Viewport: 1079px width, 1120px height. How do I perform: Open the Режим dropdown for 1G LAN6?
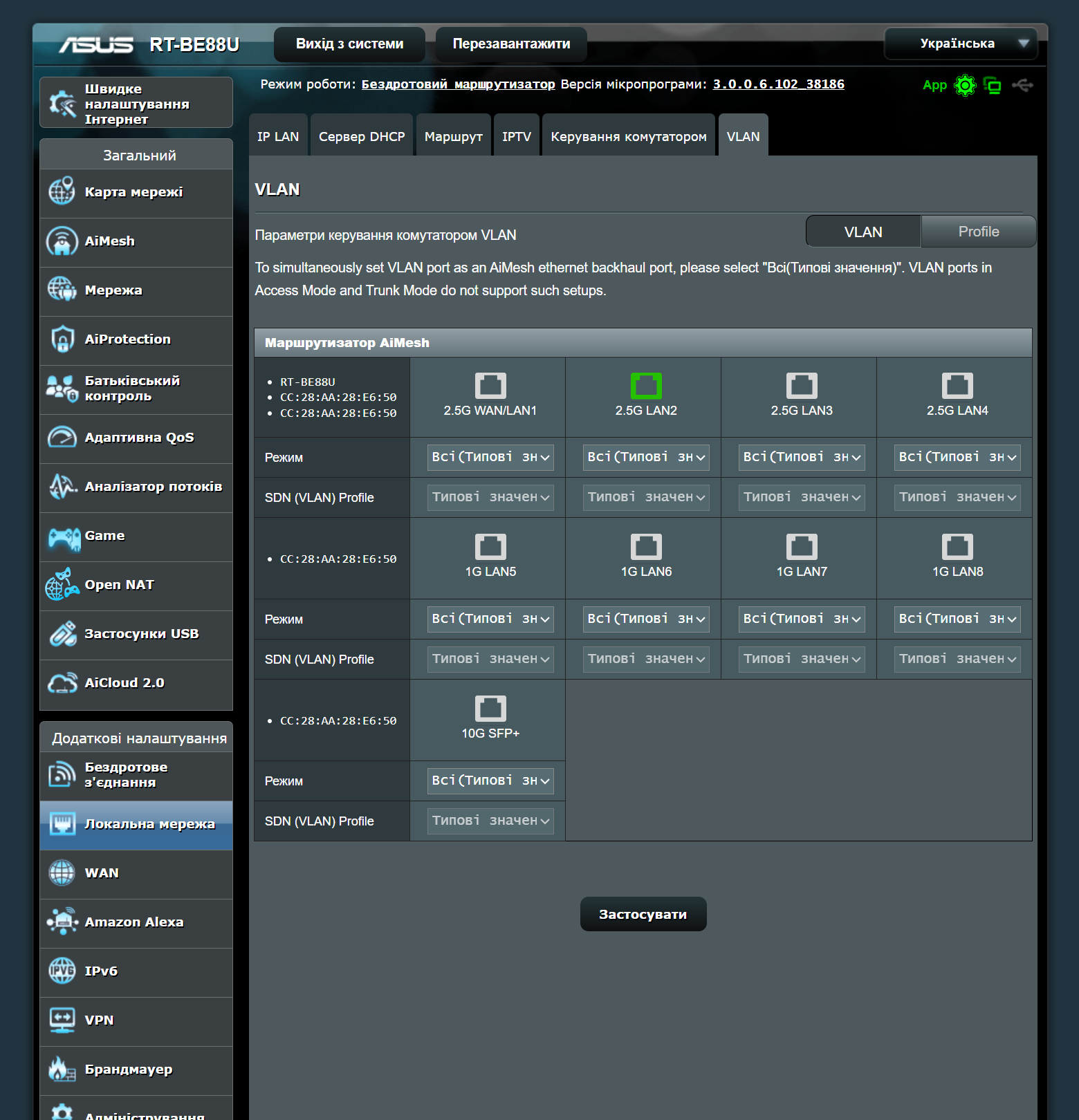[x=646, y=619]
